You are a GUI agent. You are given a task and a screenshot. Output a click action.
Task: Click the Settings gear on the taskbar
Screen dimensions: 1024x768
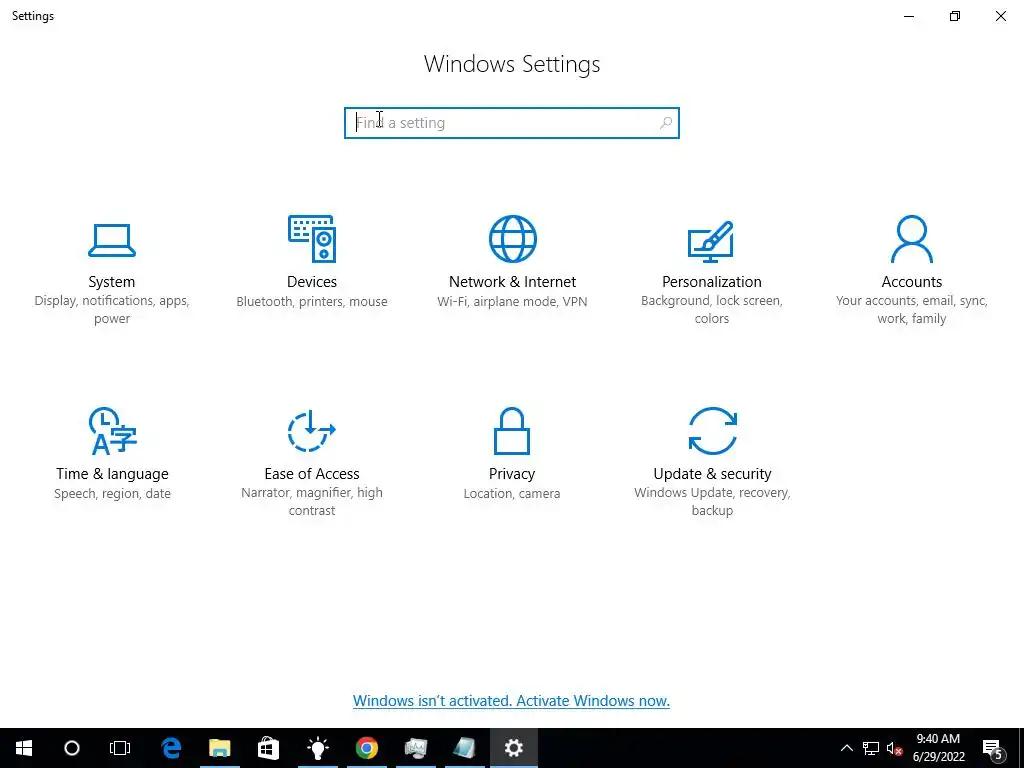(514, 748)
